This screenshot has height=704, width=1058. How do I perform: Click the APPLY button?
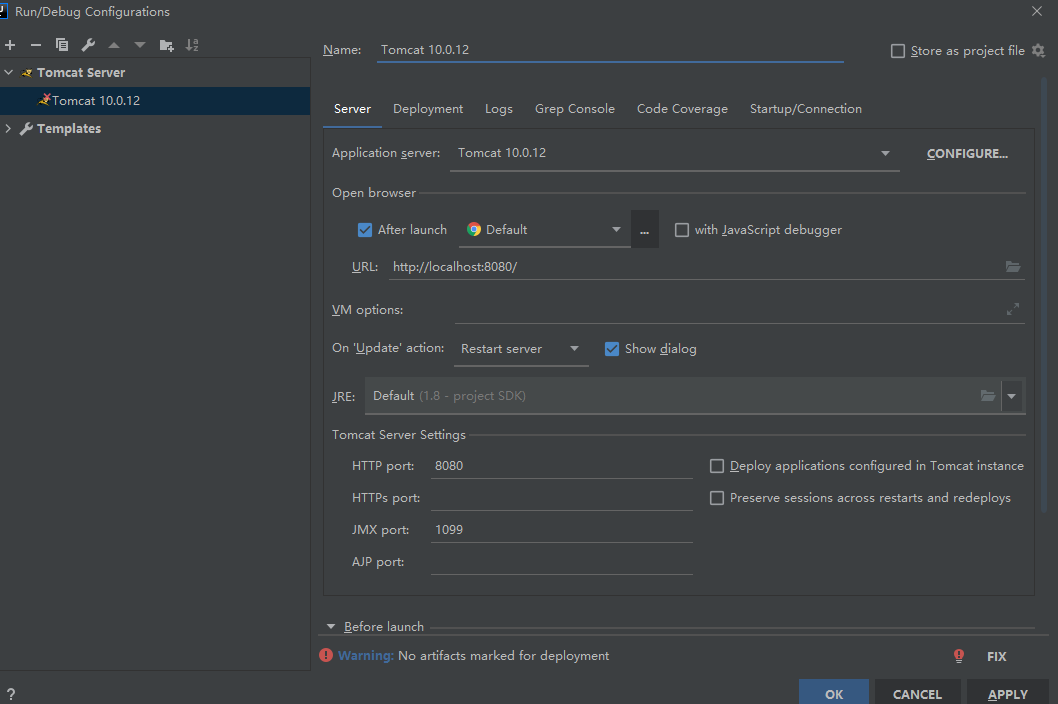coord(1007,694)
